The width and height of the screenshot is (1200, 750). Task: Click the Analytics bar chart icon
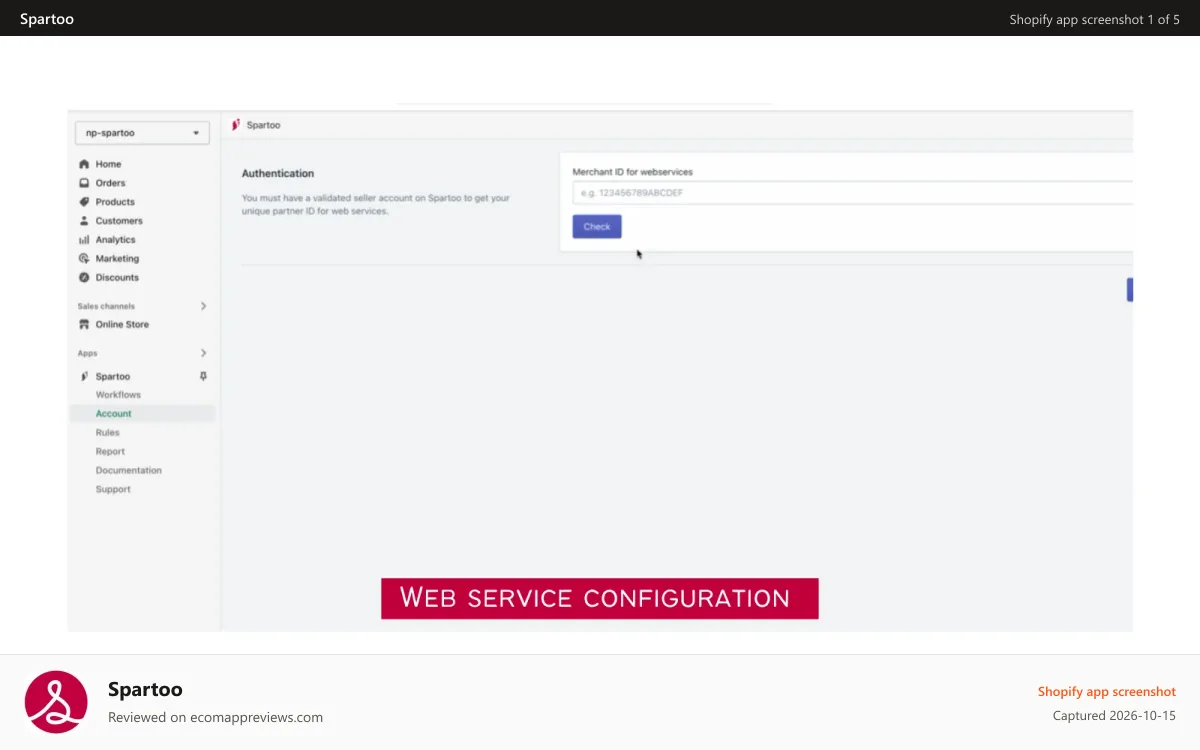(84, 240)
